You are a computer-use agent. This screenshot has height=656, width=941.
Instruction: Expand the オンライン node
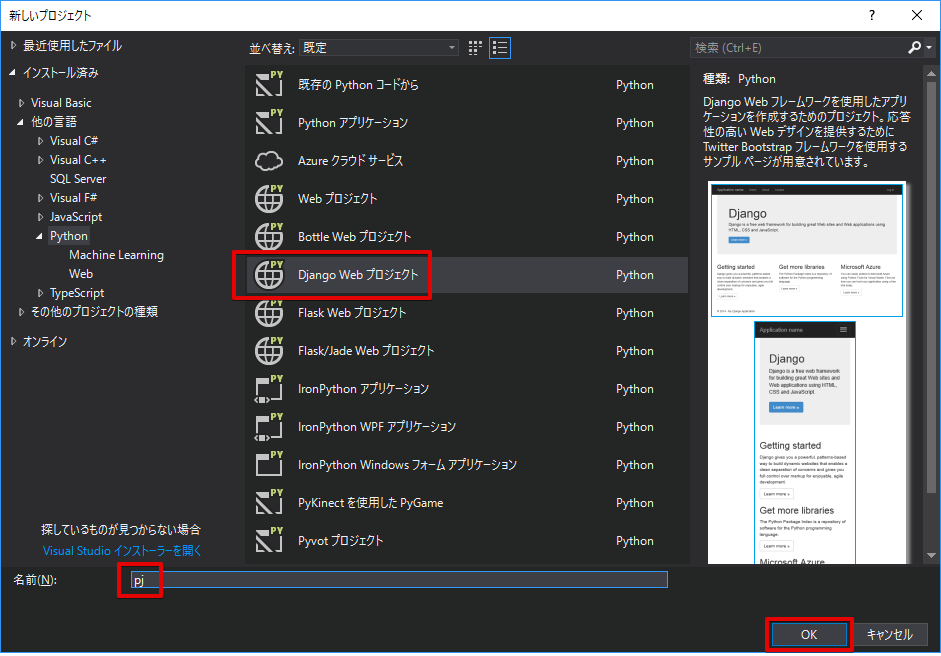click(x=13, y=342)
